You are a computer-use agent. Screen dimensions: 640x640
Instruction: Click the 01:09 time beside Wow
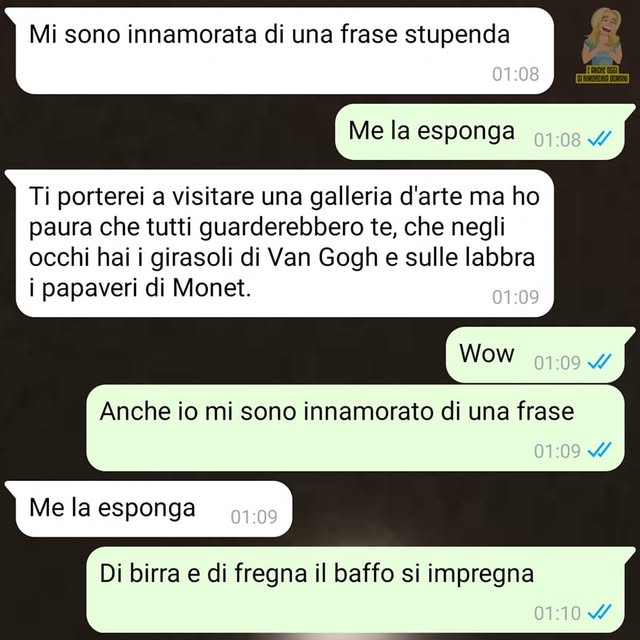557,362
